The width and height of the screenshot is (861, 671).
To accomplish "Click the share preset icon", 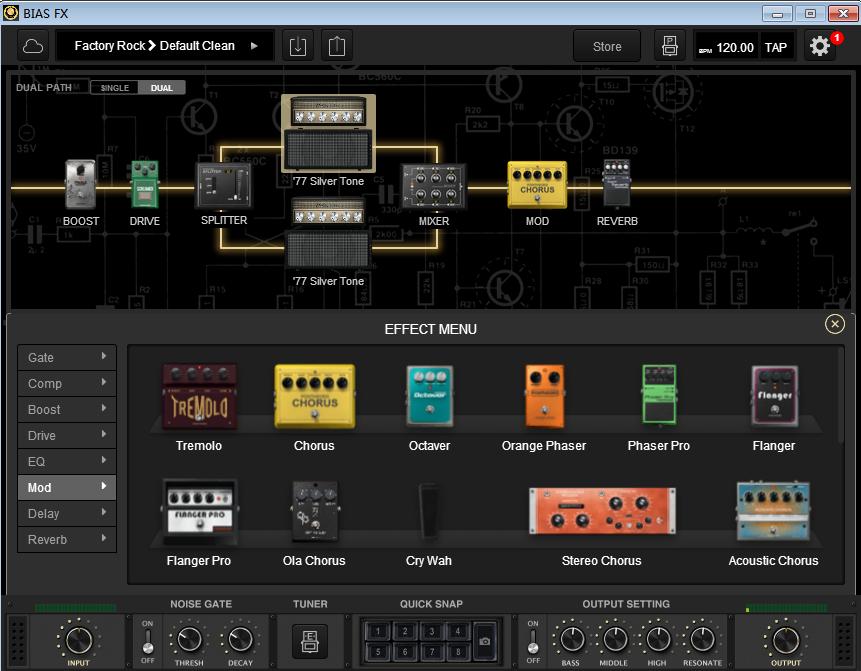I will coord(336,45).
